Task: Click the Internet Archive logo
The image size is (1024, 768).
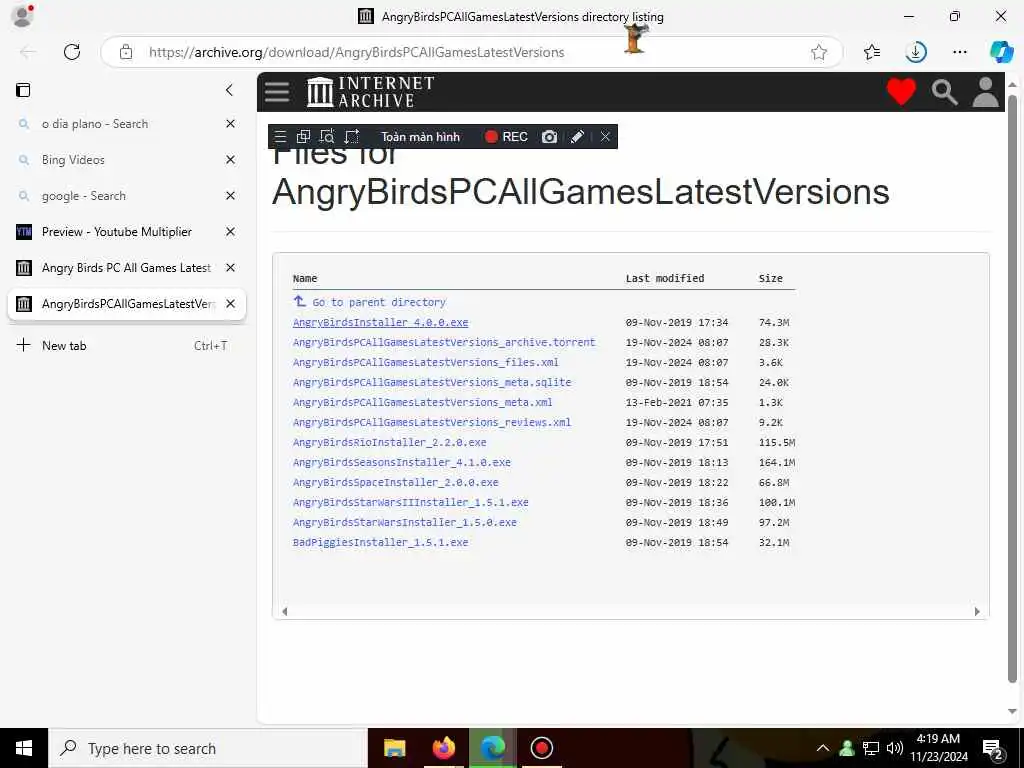Action: tap(370, 91)
